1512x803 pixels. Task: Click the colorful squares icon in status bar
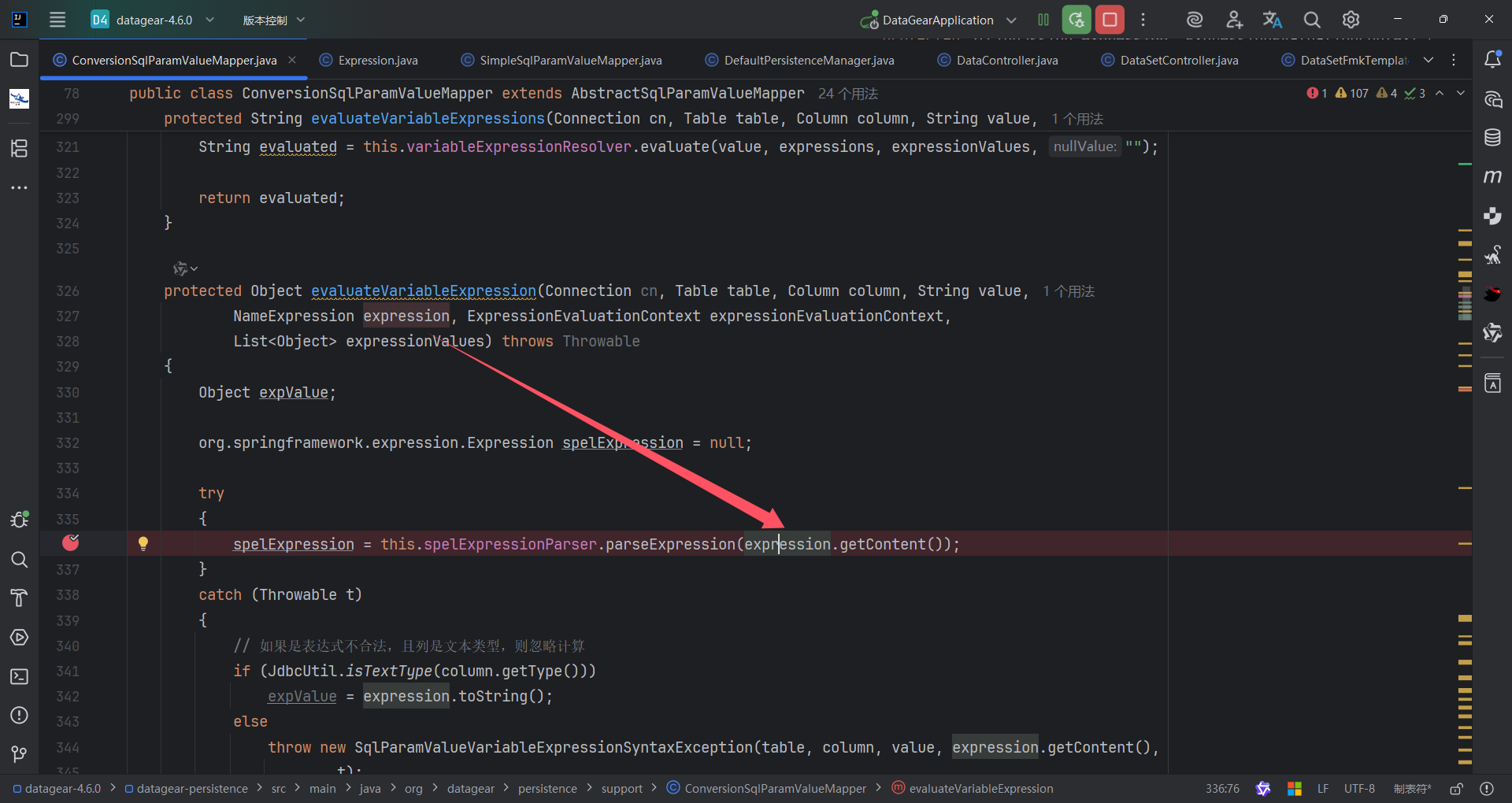click(1294, 788)
